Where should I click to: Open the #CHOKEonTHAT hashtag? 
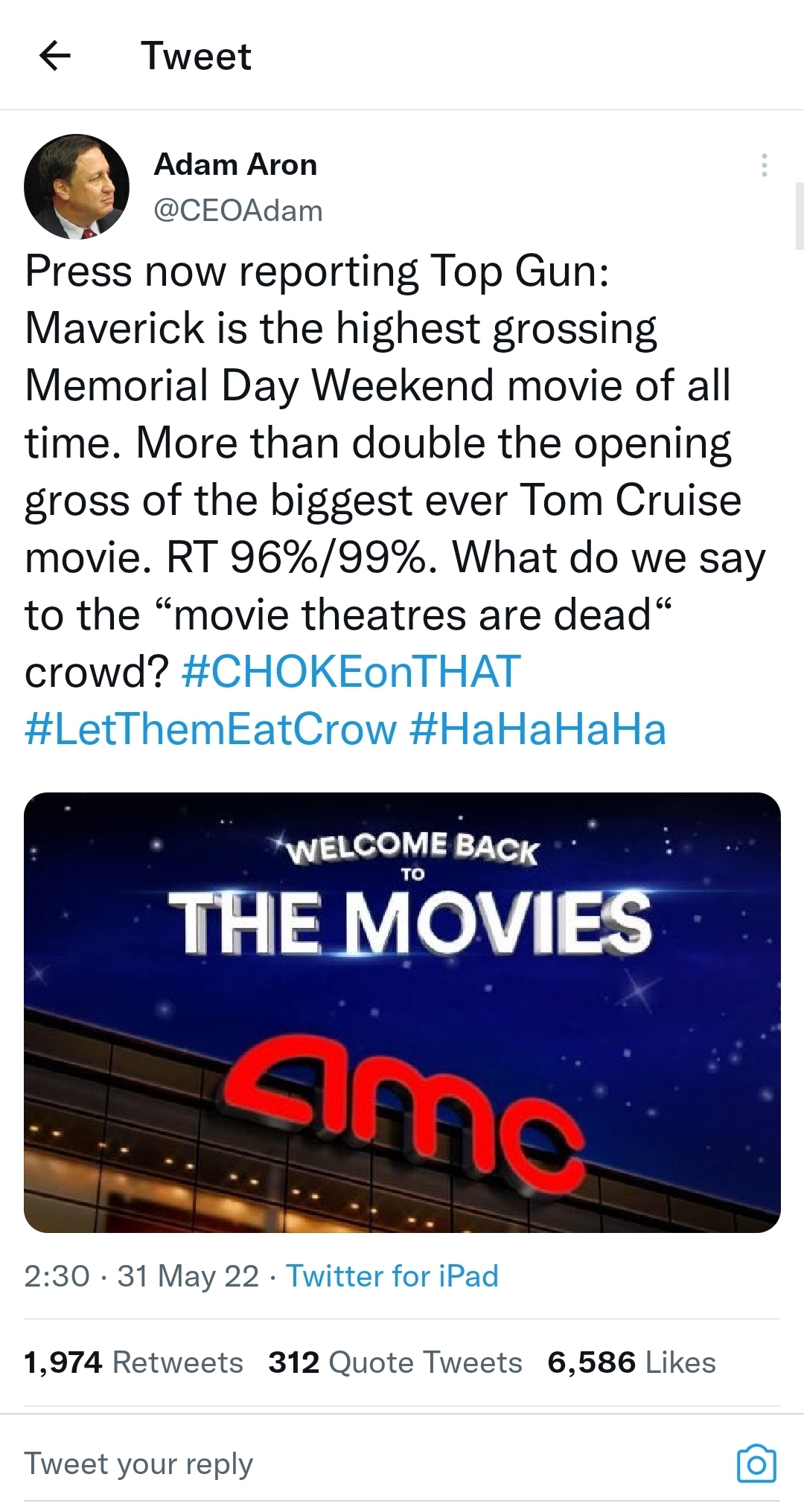(x=351, y=671)
